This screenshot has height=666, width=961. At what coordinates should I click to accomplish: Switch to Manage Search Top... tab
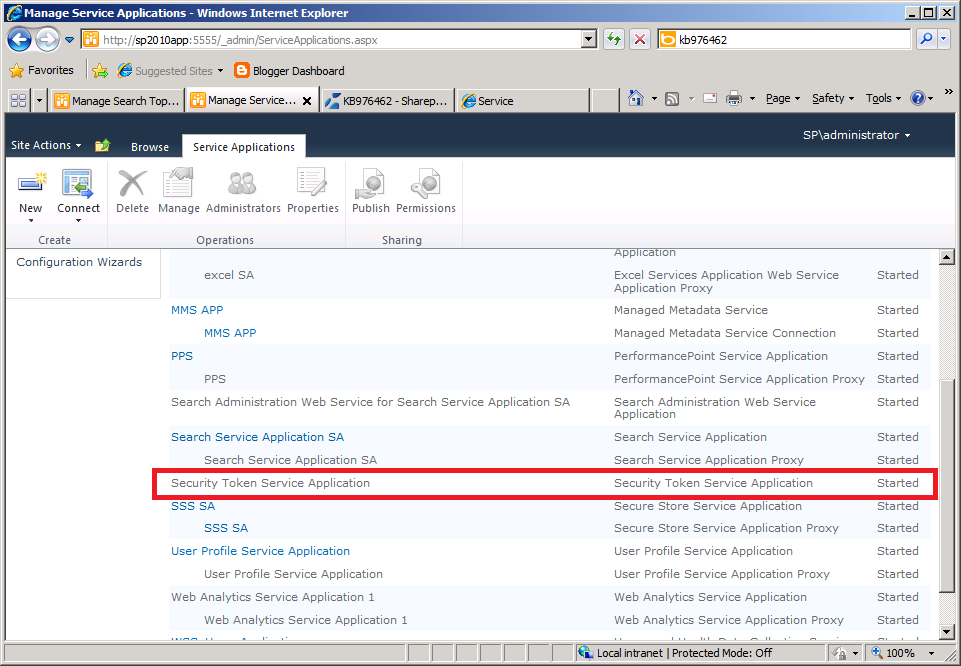117,100
